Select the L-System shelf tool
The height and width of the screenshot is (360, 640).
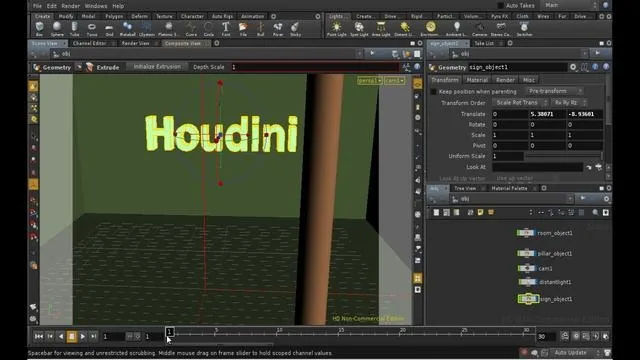[147, 29]
